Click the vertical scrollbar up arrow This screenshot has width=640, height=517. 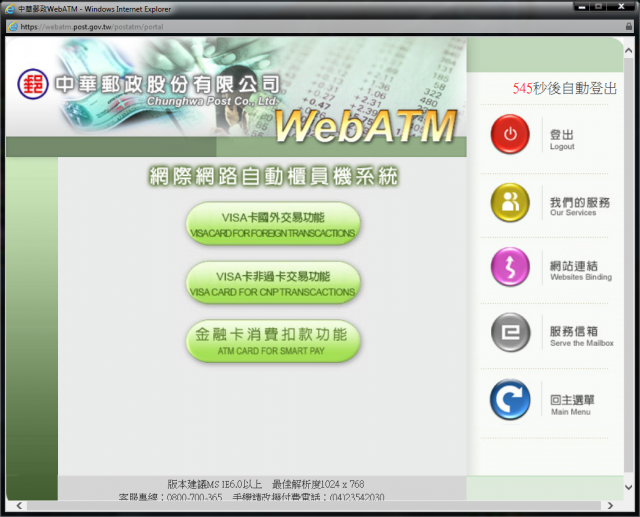pos(629,51)
